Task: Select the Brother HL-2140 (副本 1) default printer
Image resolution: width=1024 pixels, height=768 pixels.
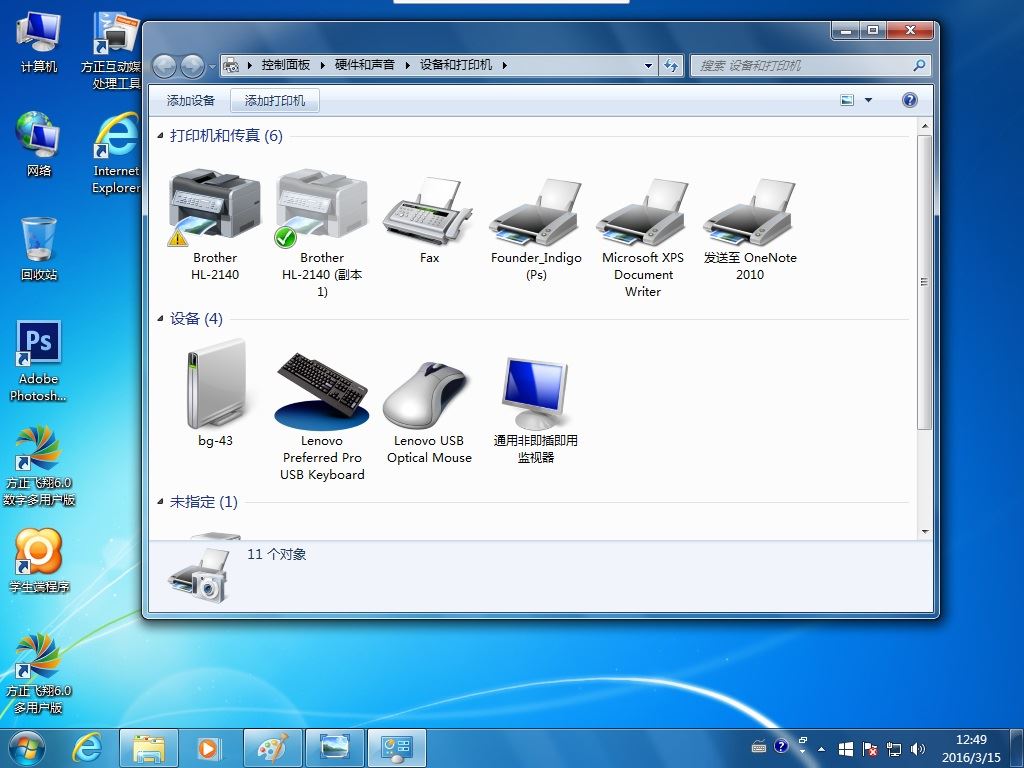Action: coord(322,232)
